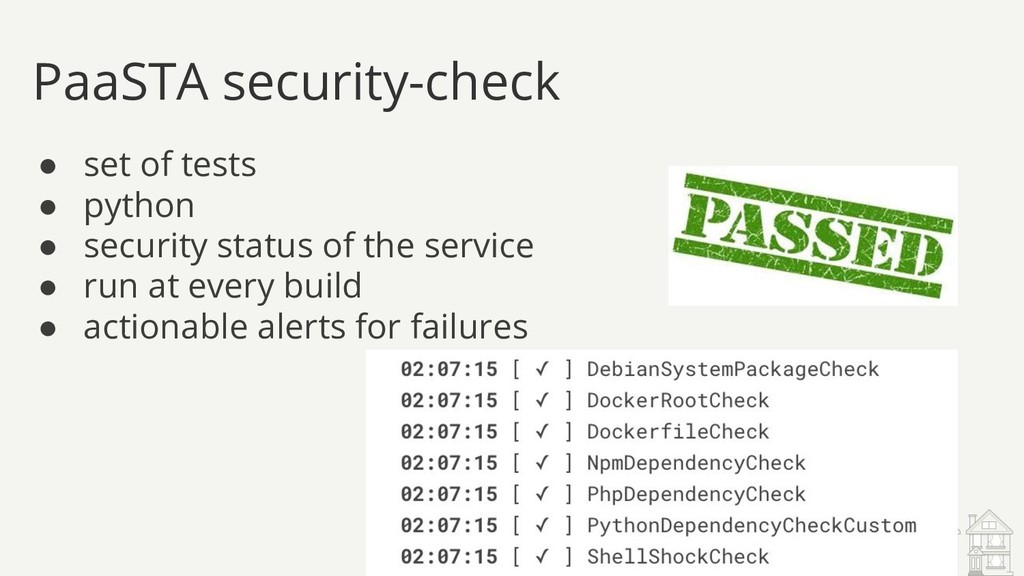Image resolution: width=1024 pixels, height=576 pixels.
Task: Select the DockerRootCheck label
Action: click(678, 400)
